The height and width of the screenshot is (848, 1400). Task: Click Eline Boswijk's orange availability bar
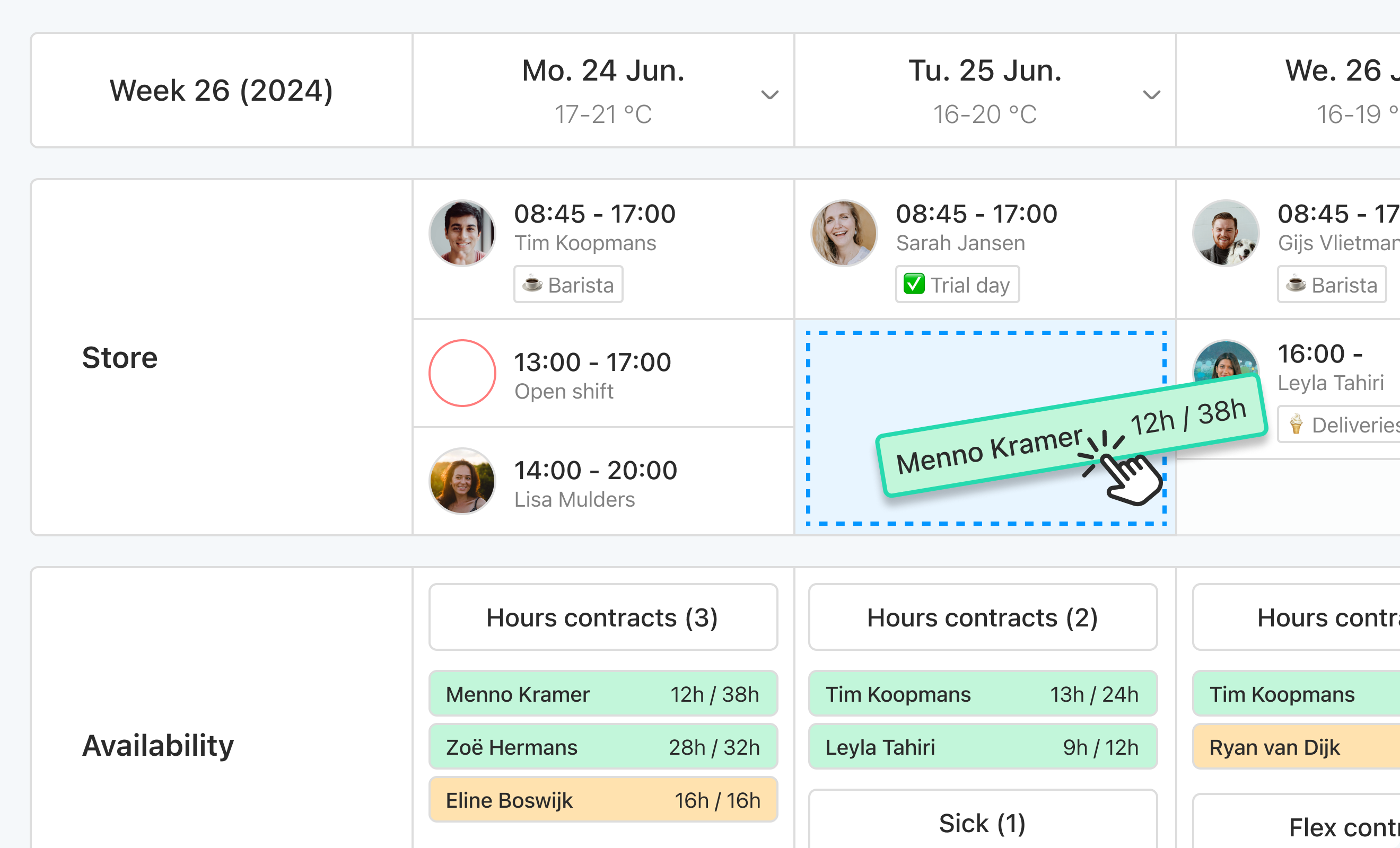pyautogui.click(x=603, y=800)
